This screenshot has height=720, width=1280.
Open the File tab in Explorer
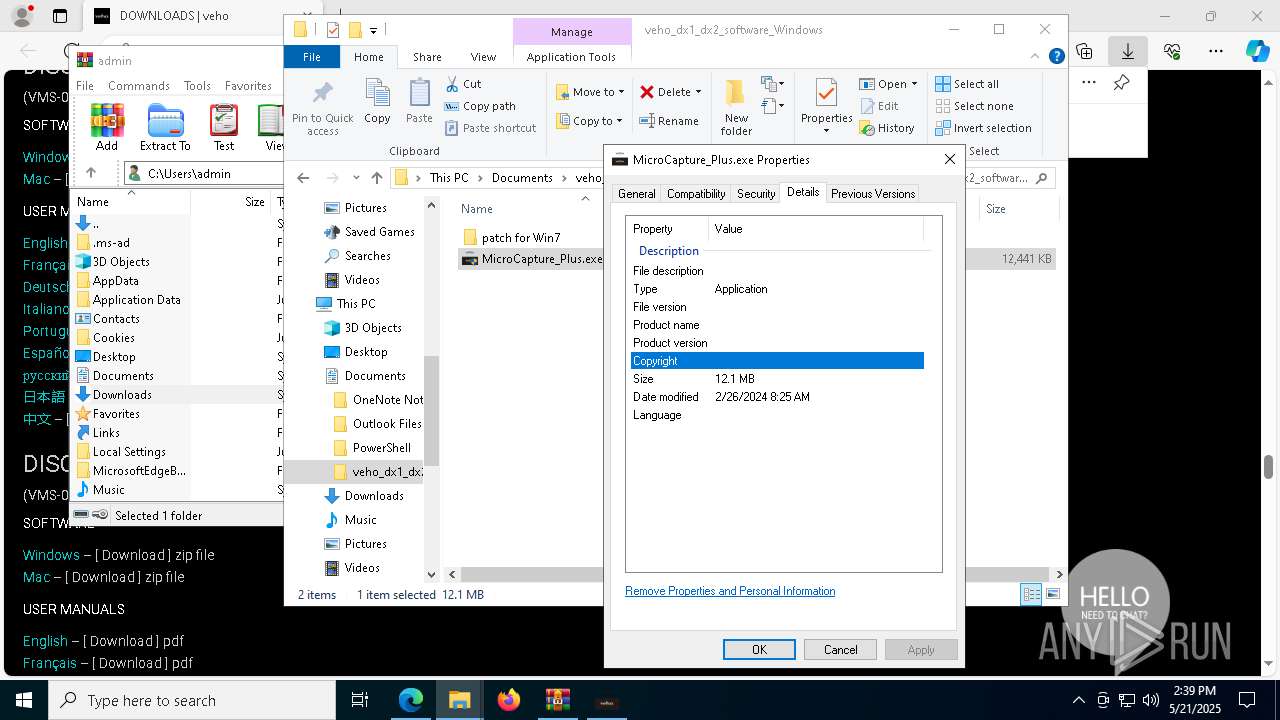click(x=312, y=57)
